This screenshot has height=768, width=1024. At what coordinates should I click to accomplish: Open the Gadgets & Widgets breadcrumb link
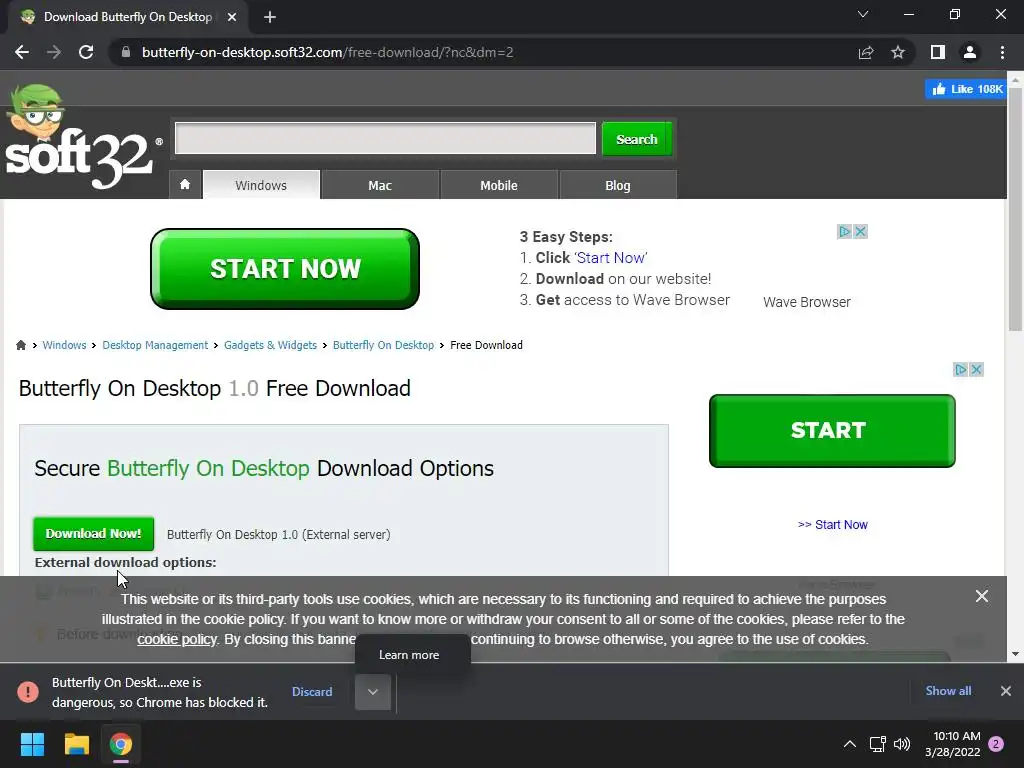pyautogui.click(x=270, y=345)
